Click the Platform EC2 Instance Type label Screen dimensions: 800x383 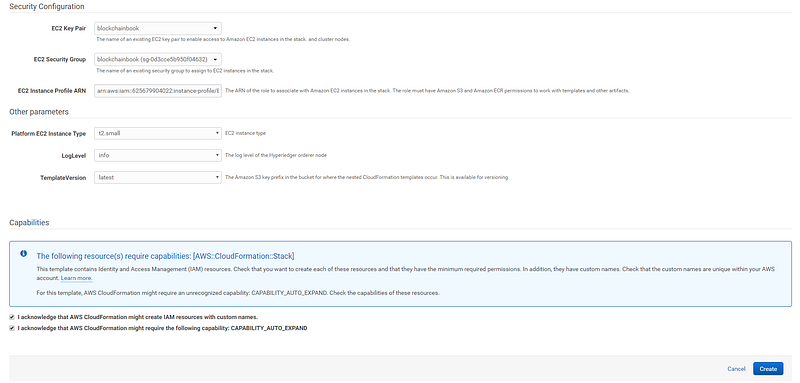coord(49,134)
